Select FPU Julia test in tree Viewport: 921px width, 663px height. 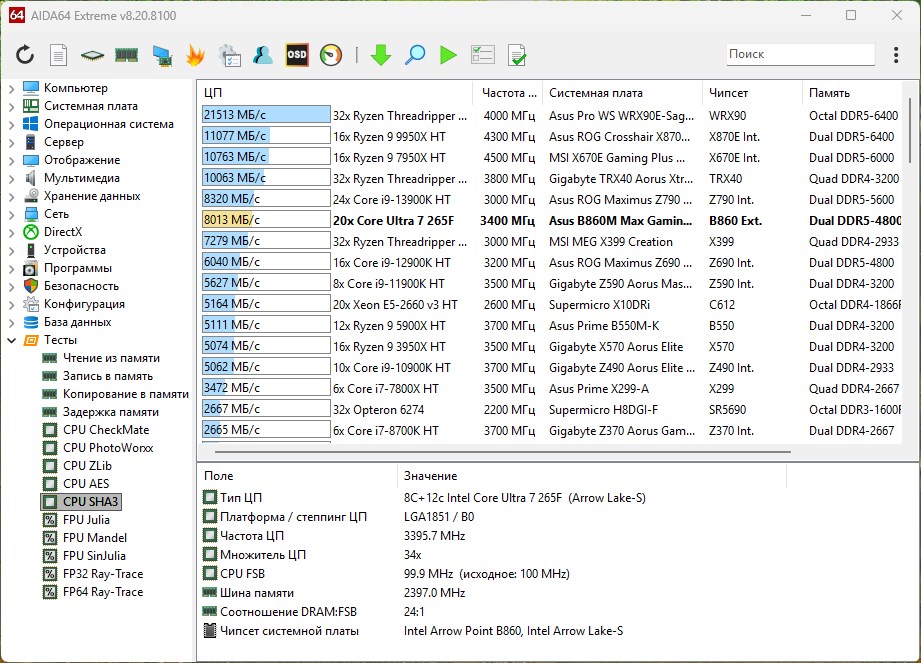(x=86, y=520)
